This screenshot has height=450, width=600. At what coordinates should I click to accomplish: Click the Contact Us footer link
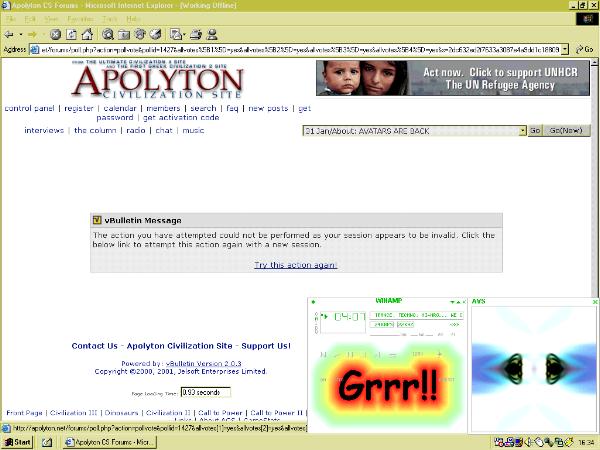click(x=94, y=346)
